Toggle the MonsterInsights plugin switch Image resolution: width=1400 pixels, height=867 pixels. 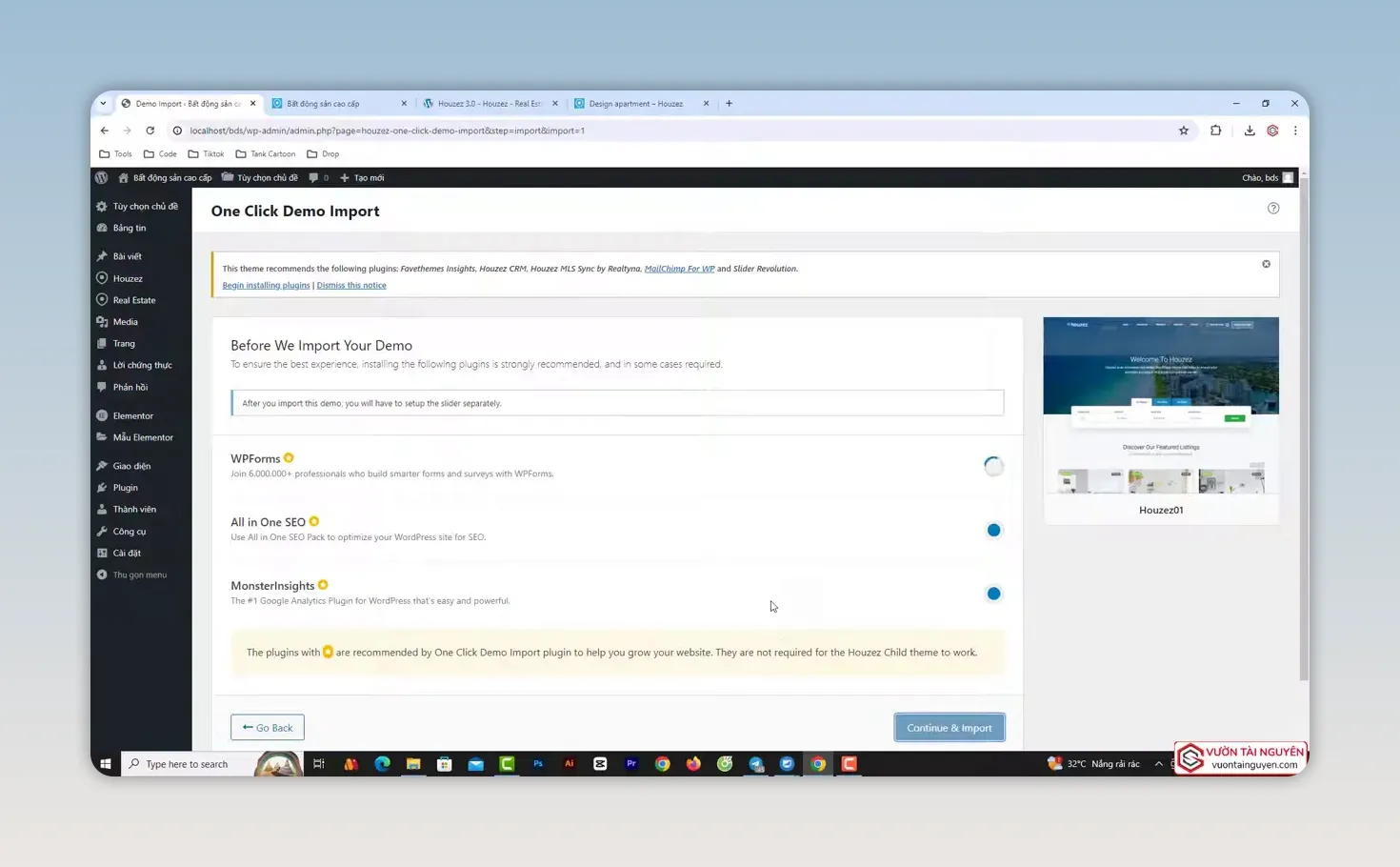tap(993, 594)
